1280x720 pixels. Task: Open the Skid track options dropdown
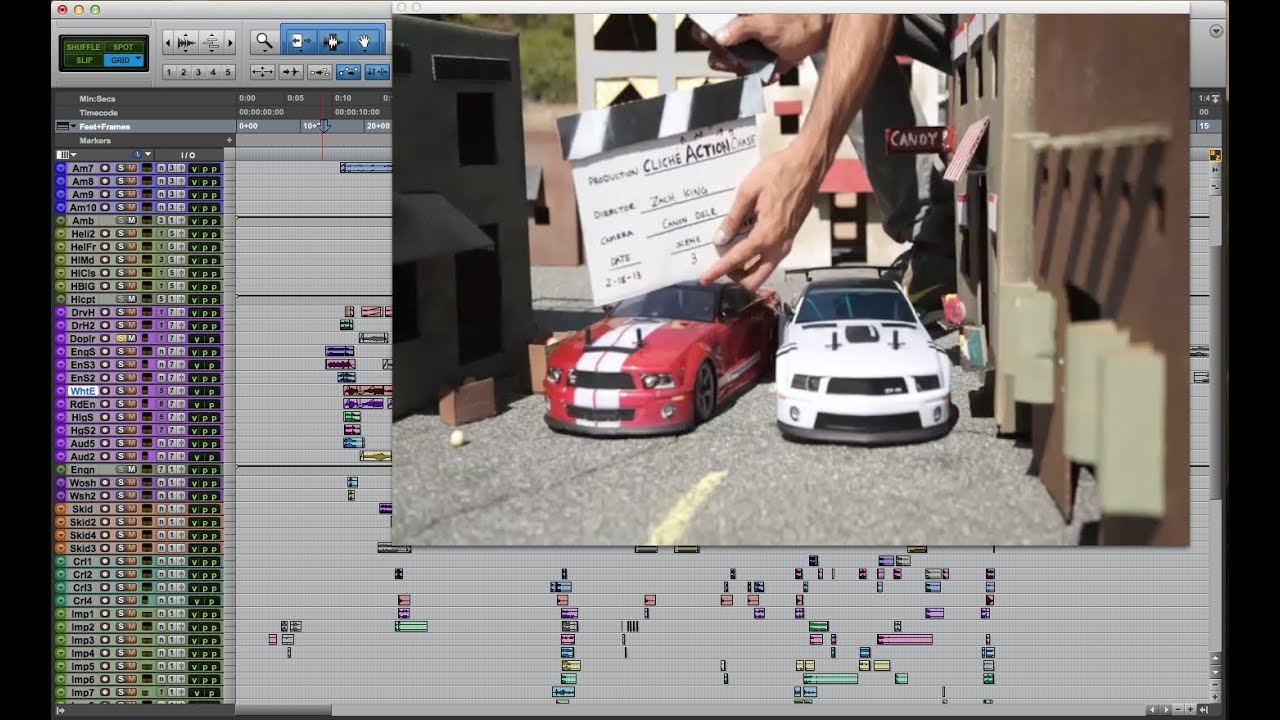coord(61,509)
